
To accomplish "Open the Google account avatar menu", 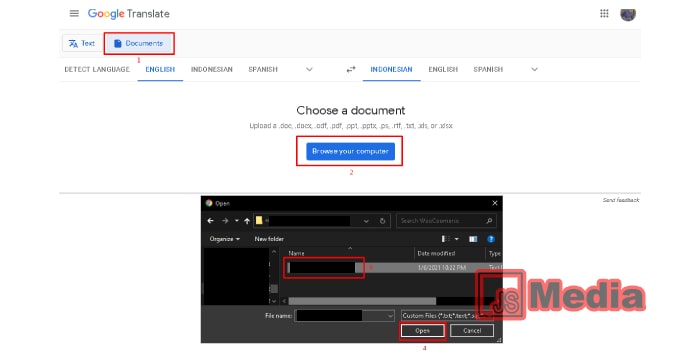I will coord(628,14).
